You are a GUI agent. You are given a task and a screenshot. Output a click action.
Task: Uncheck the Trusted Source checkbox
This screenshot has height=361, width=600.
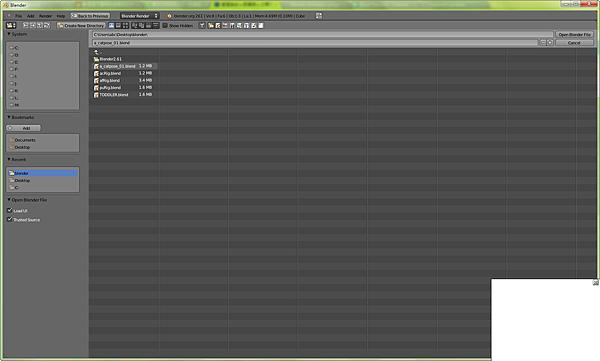pyautogui.click(x=10, y=219)
